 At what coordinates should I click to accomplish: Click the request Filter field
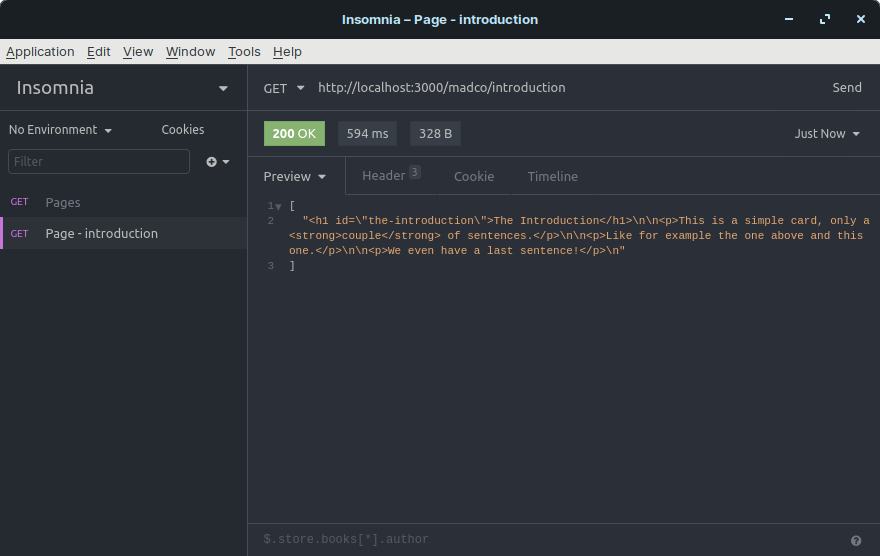click(x=99, y=162)
